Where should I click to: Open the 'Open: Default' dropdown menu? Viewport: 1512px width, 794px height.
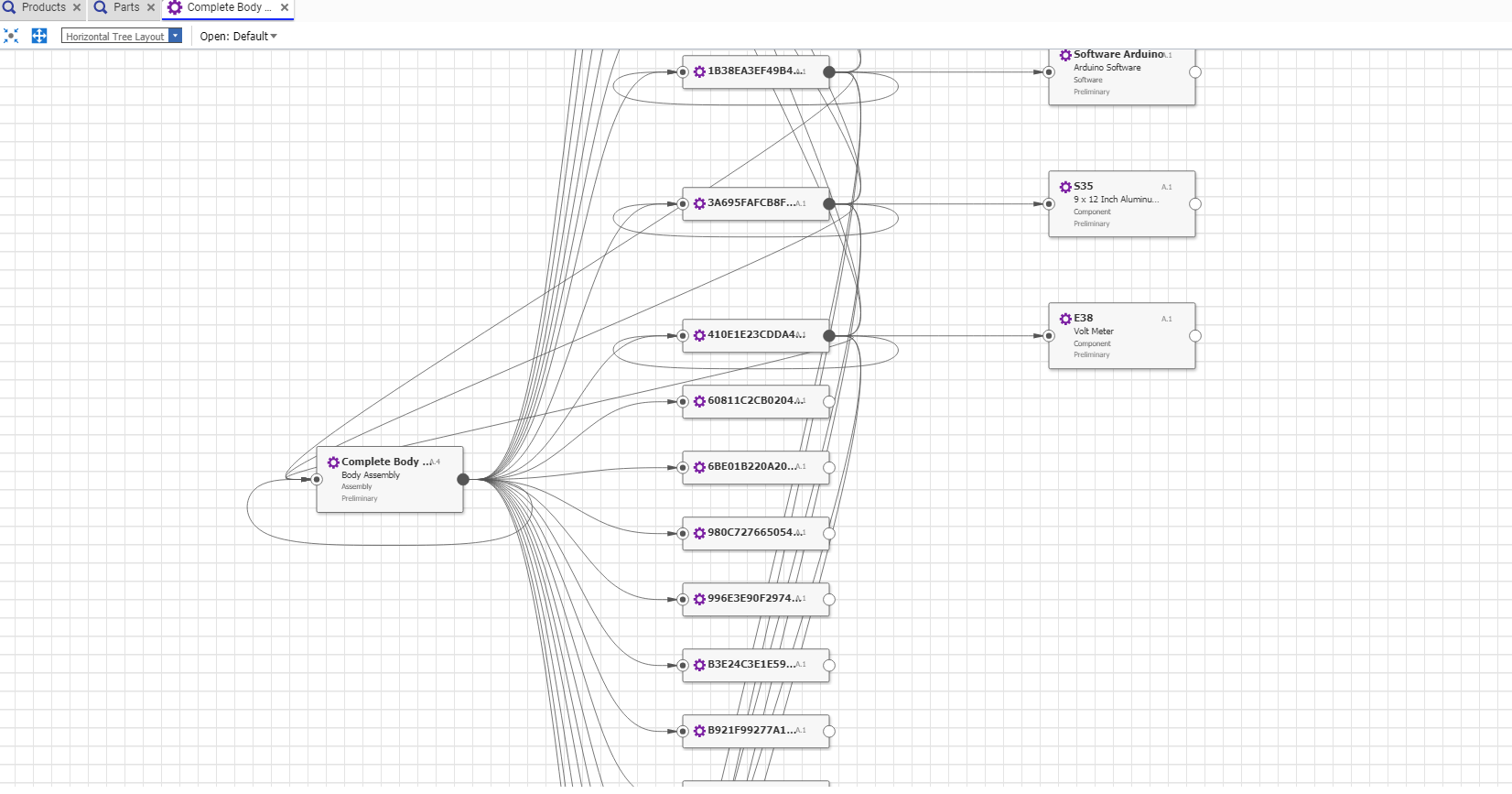tap(238, 37)
